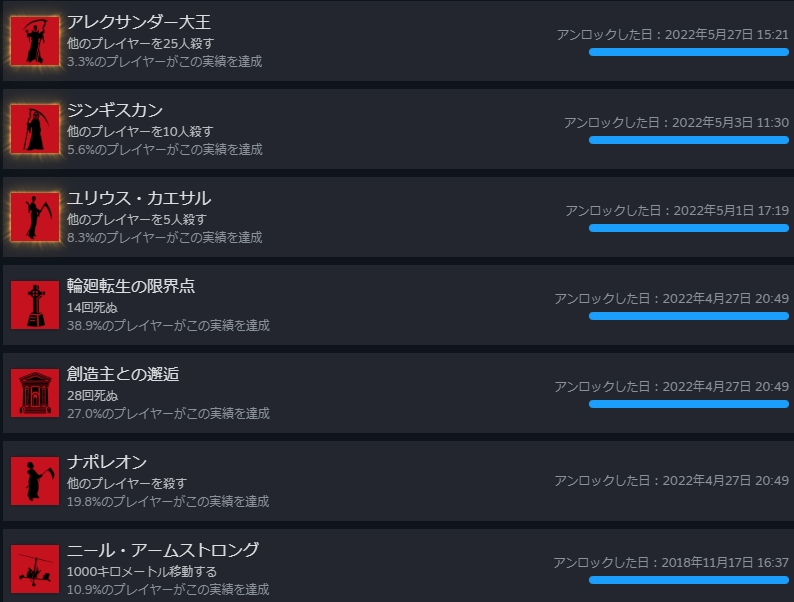
Task: Click the ジンギスカン achievement title
Action: click(x=115, y=110)
